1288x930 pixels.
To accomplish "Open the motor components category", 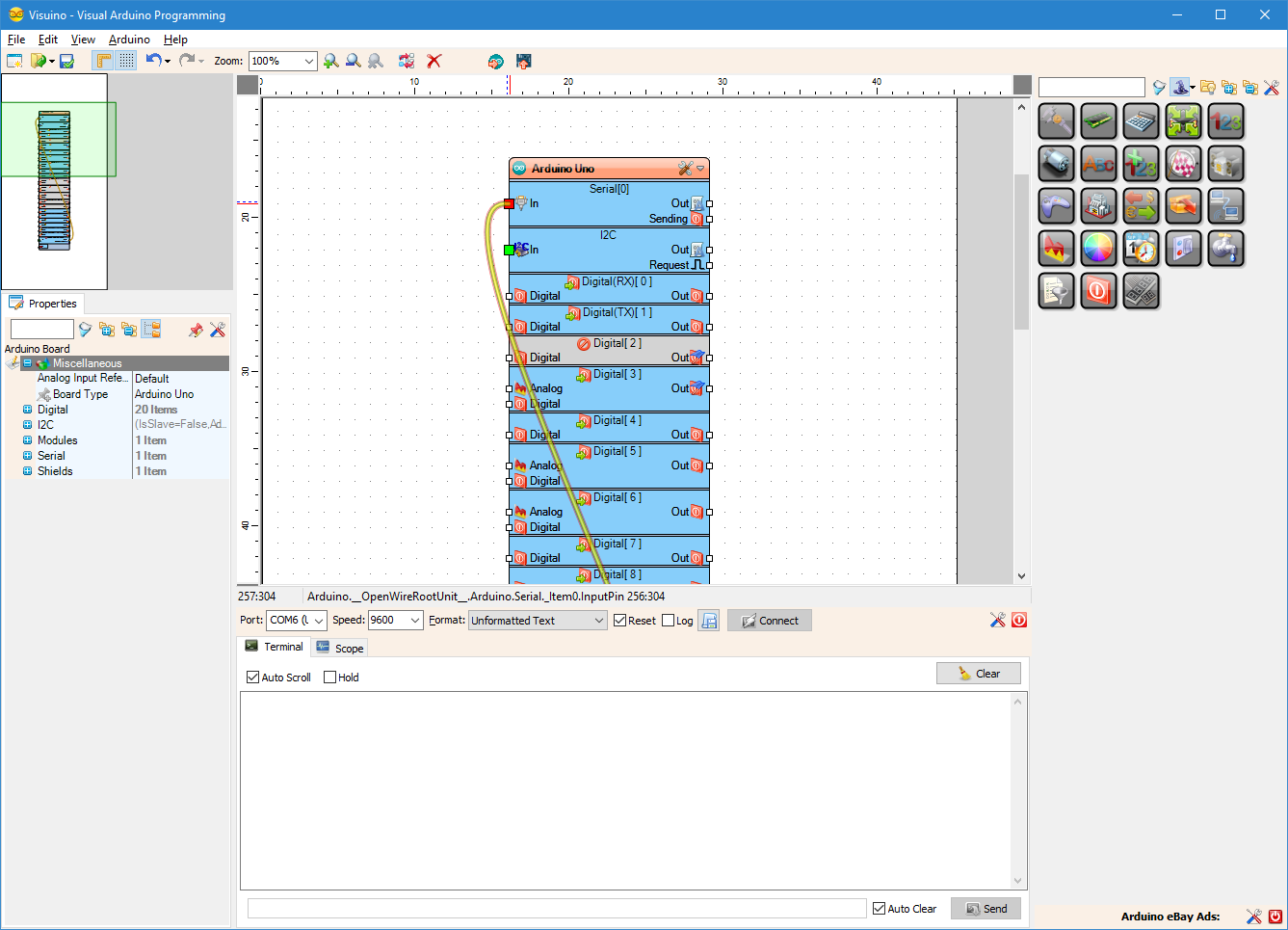I will click(1056, 164).
